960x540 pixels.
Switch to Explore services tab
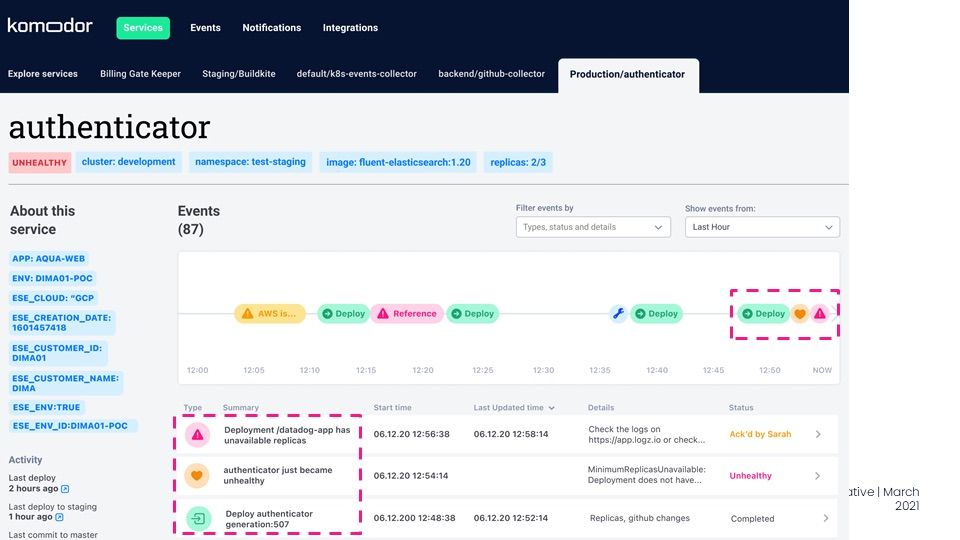[x=43, y=73]
